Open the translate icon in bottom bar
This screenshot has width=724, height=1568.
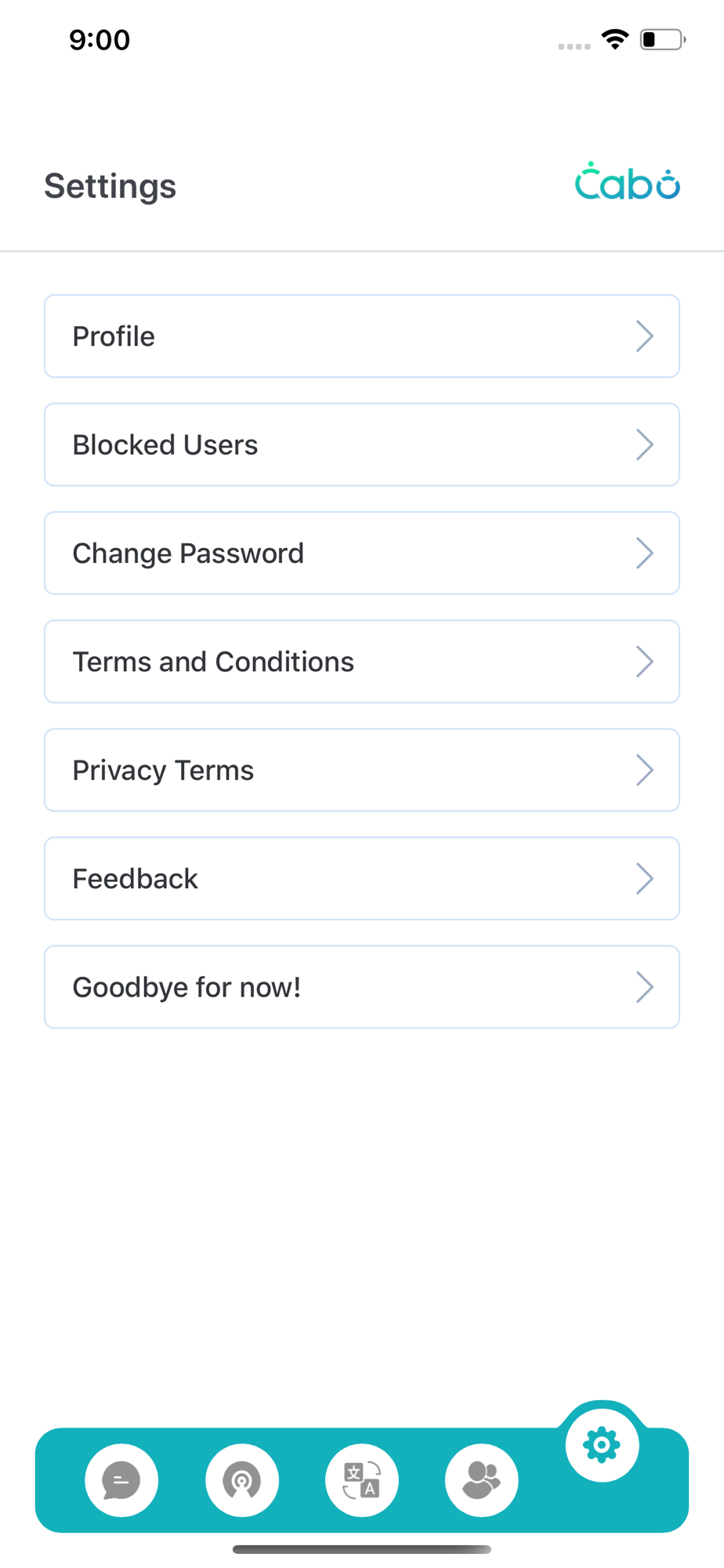[x=362, y=1480]
